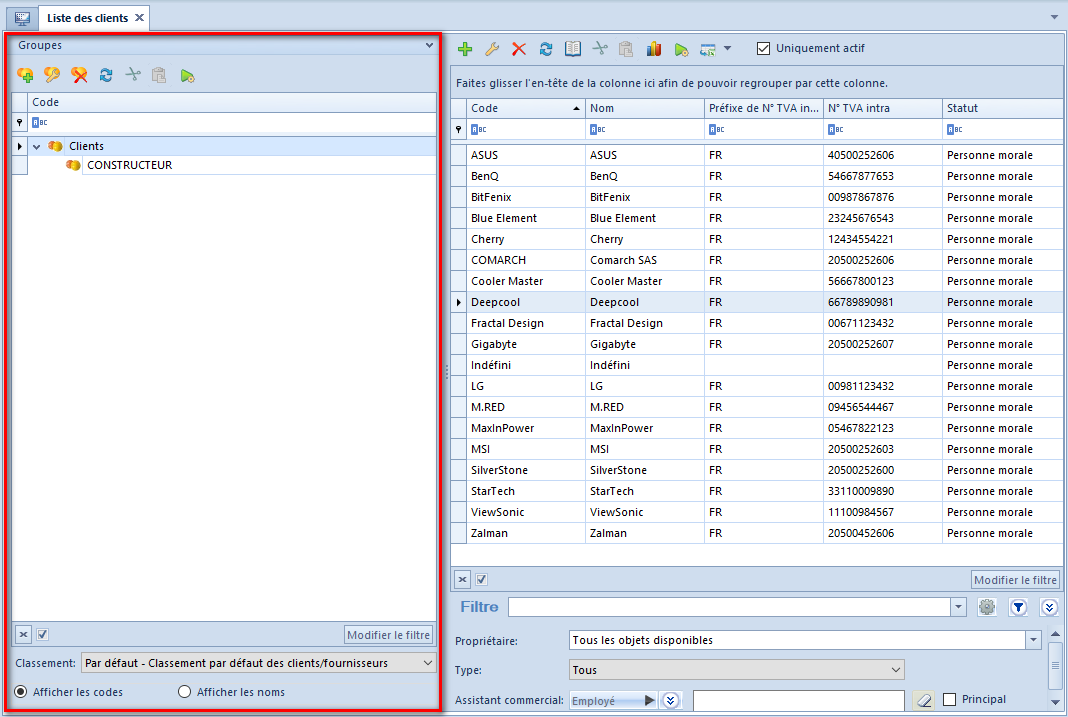Click the gear icon beside the Filtre field
The image size is (1068, 717).
[x=987, y=607]
